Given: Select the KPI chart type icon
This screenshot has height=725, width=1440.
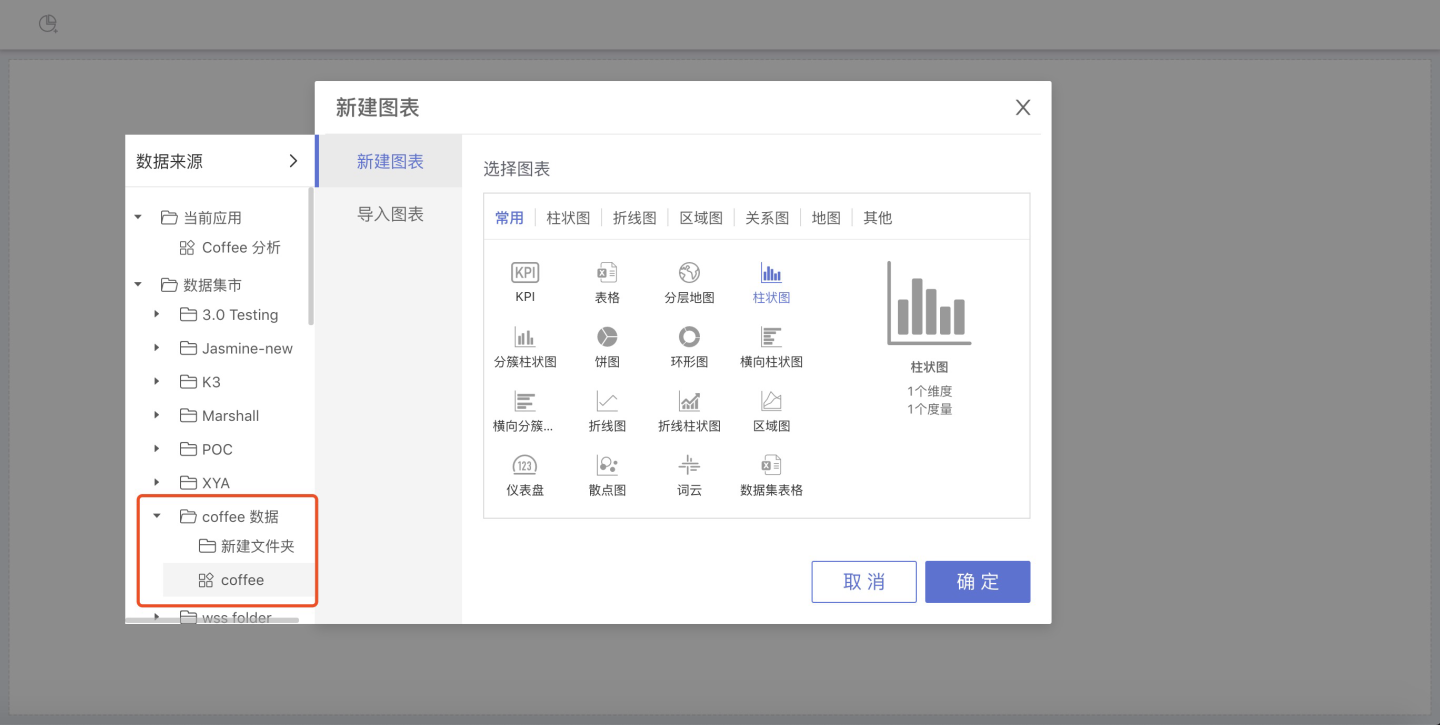Looking at the screenshot, I should click(x=524, y=273).
